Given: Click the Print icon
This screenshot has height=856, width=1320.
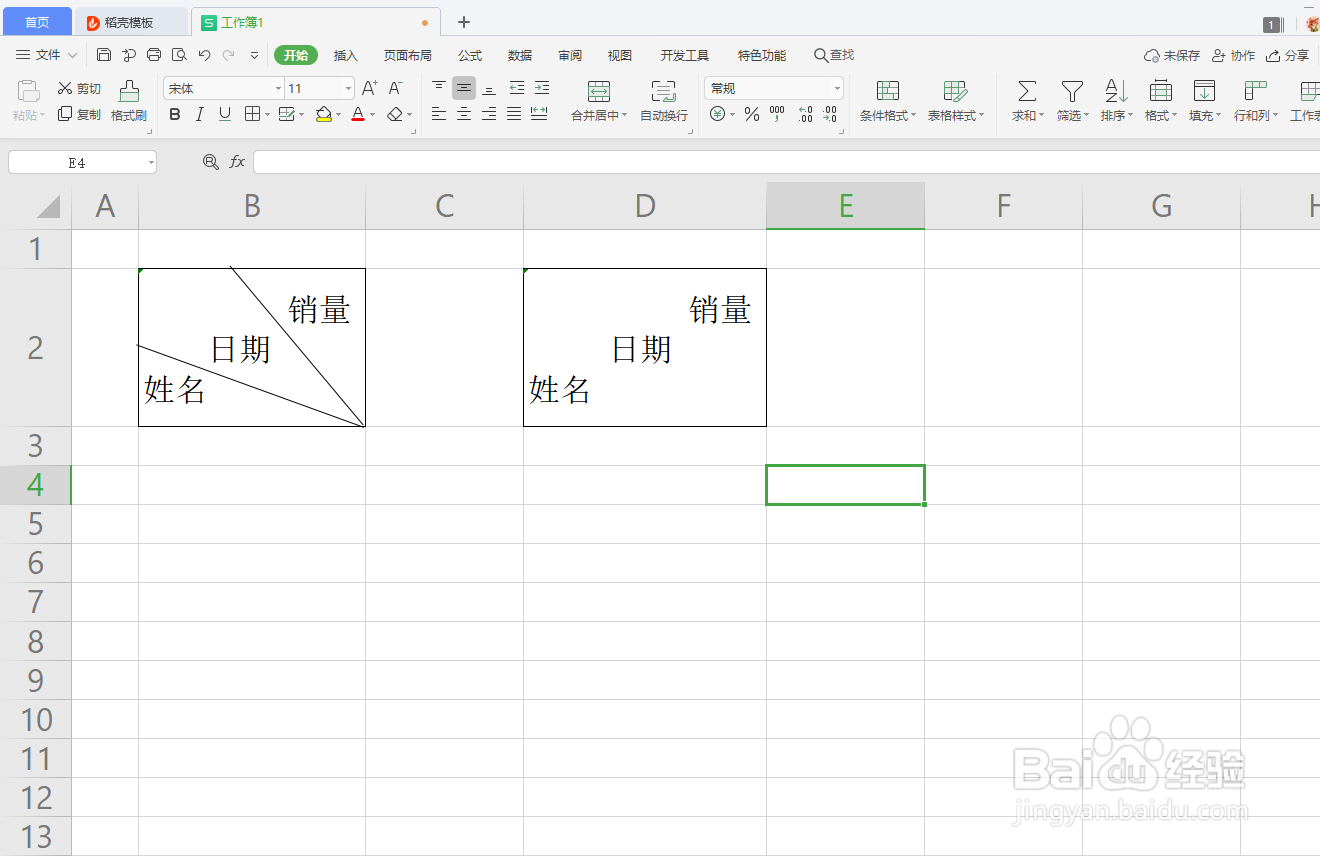Looking at the screenshot, I should (x=154, y=55).
